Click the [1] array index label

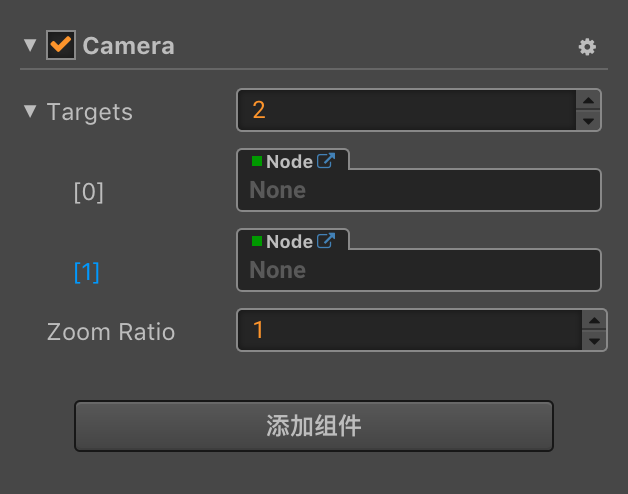point(87,272)
